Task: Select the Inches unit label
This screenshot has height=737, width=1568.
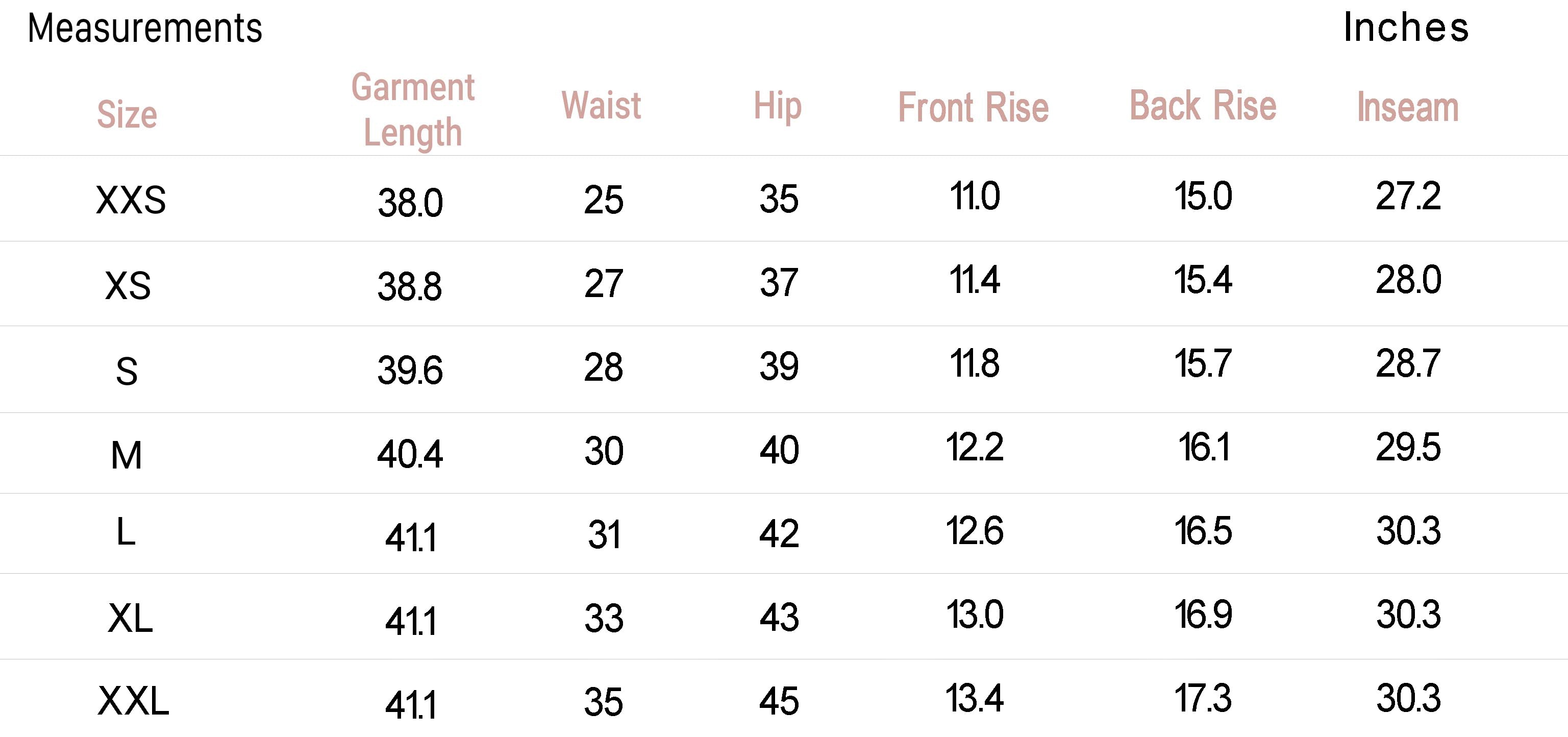Action: tap(1406, 27)
